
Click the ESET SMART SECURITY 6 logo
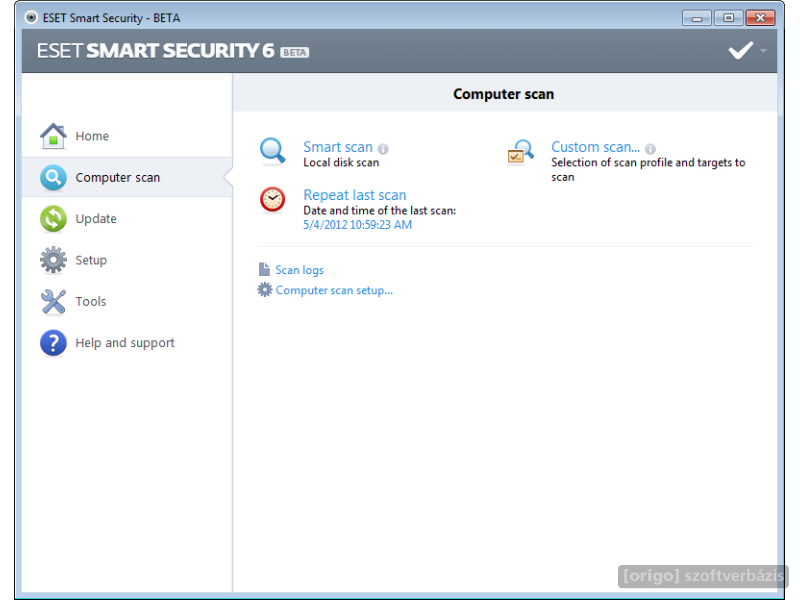[156, 51]
